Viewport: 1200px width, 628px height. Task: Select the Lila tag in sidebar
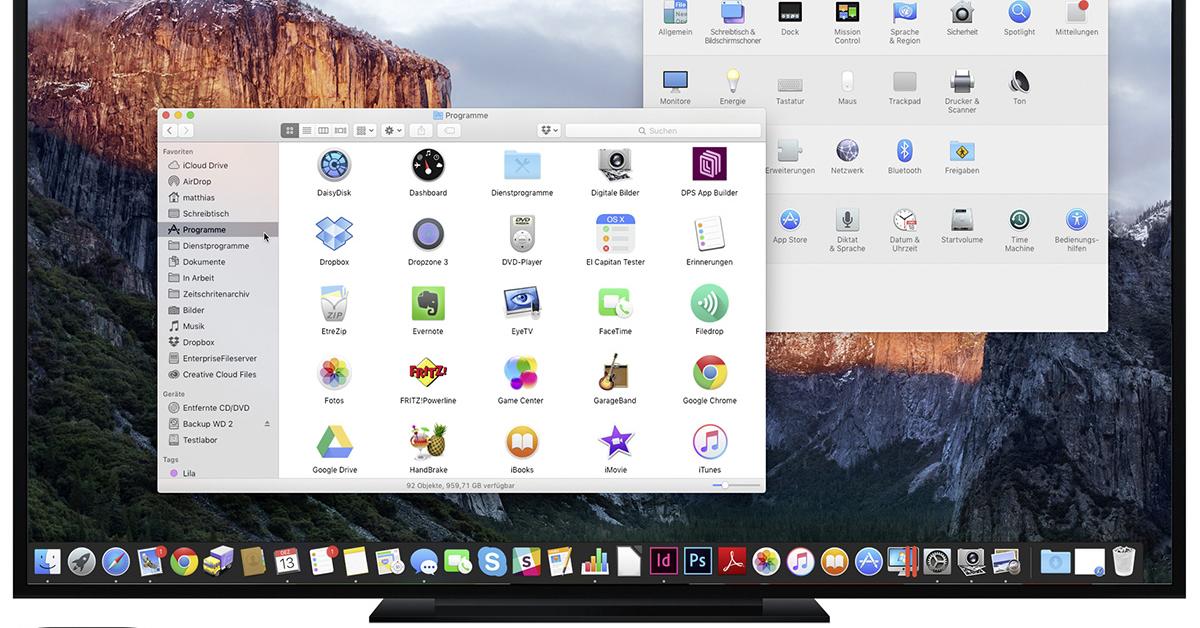(x=189, y=473)
